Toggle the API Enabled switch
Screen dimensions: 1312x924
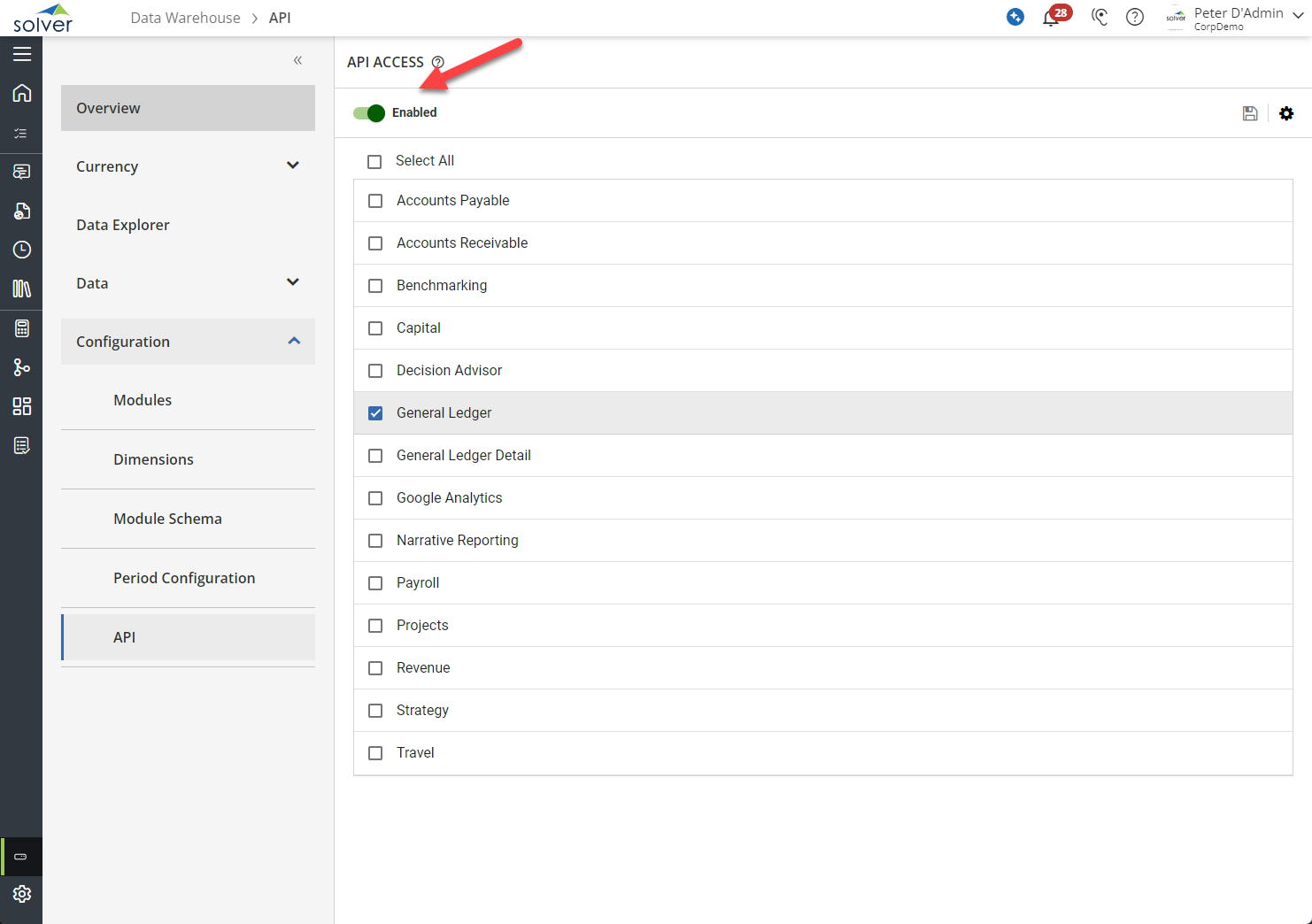(369, 112)
